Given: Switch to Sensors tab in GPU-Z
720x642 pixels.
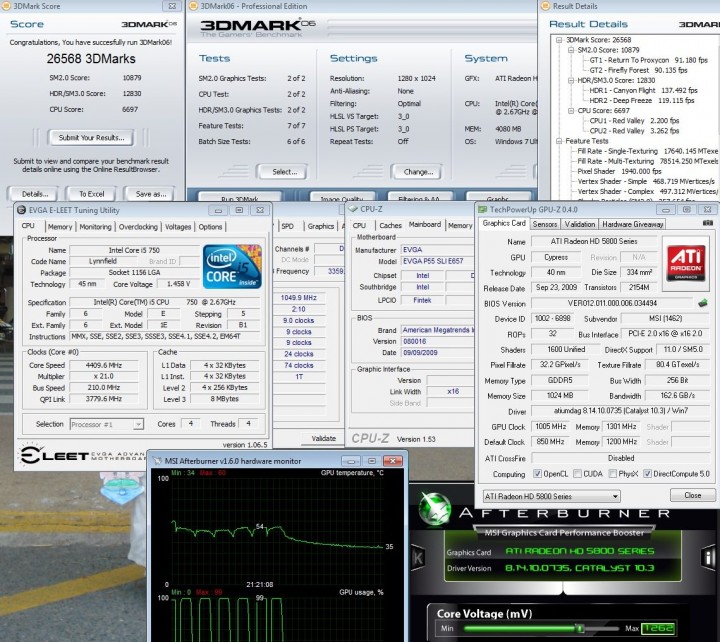Looking at the screenshot, I should (545, 224).
